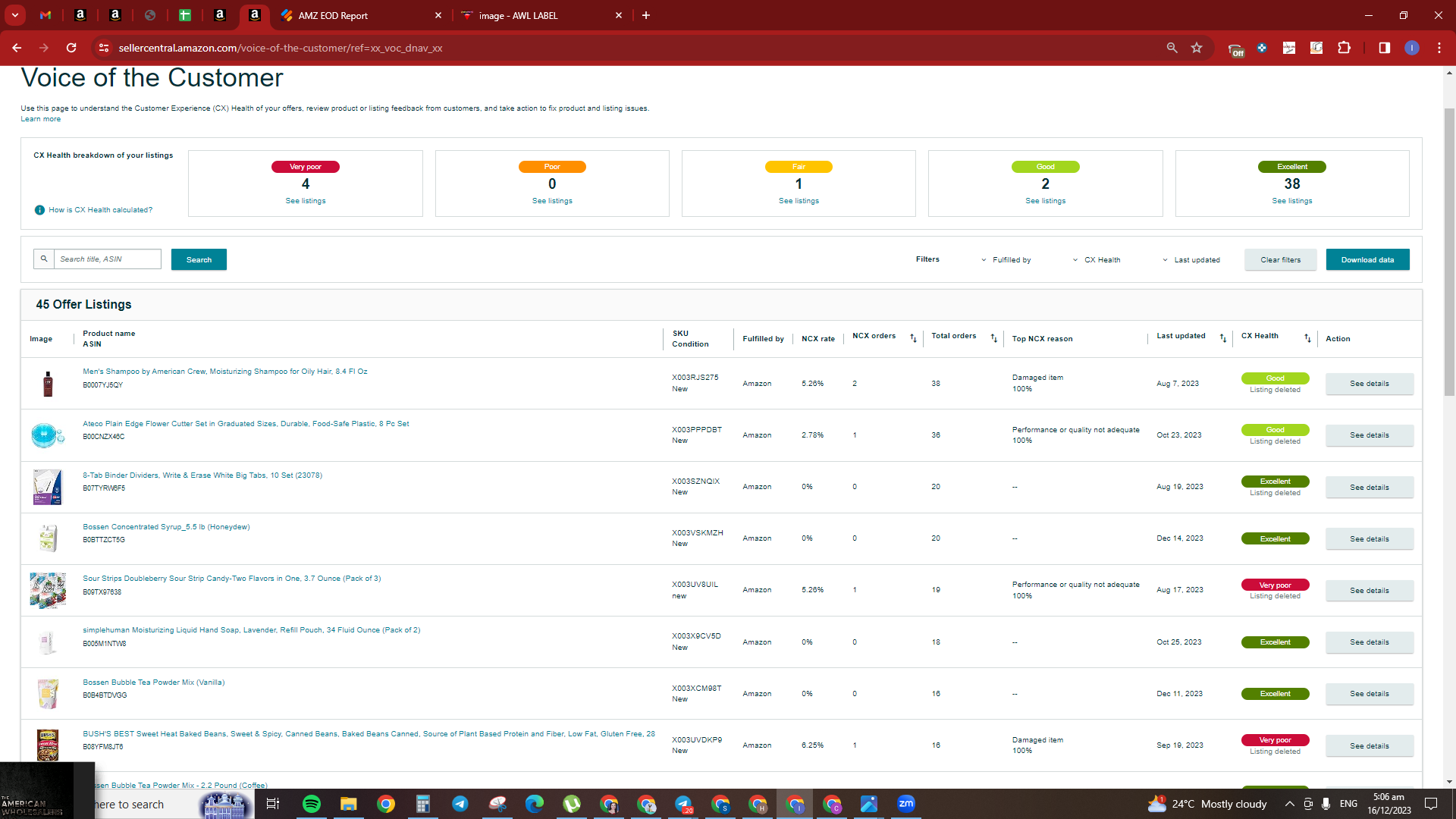Open the 8-Tab Binder Dividers product link
Image resolution: width=1456 pixels, height=819 pixels.
pos(202,475)
